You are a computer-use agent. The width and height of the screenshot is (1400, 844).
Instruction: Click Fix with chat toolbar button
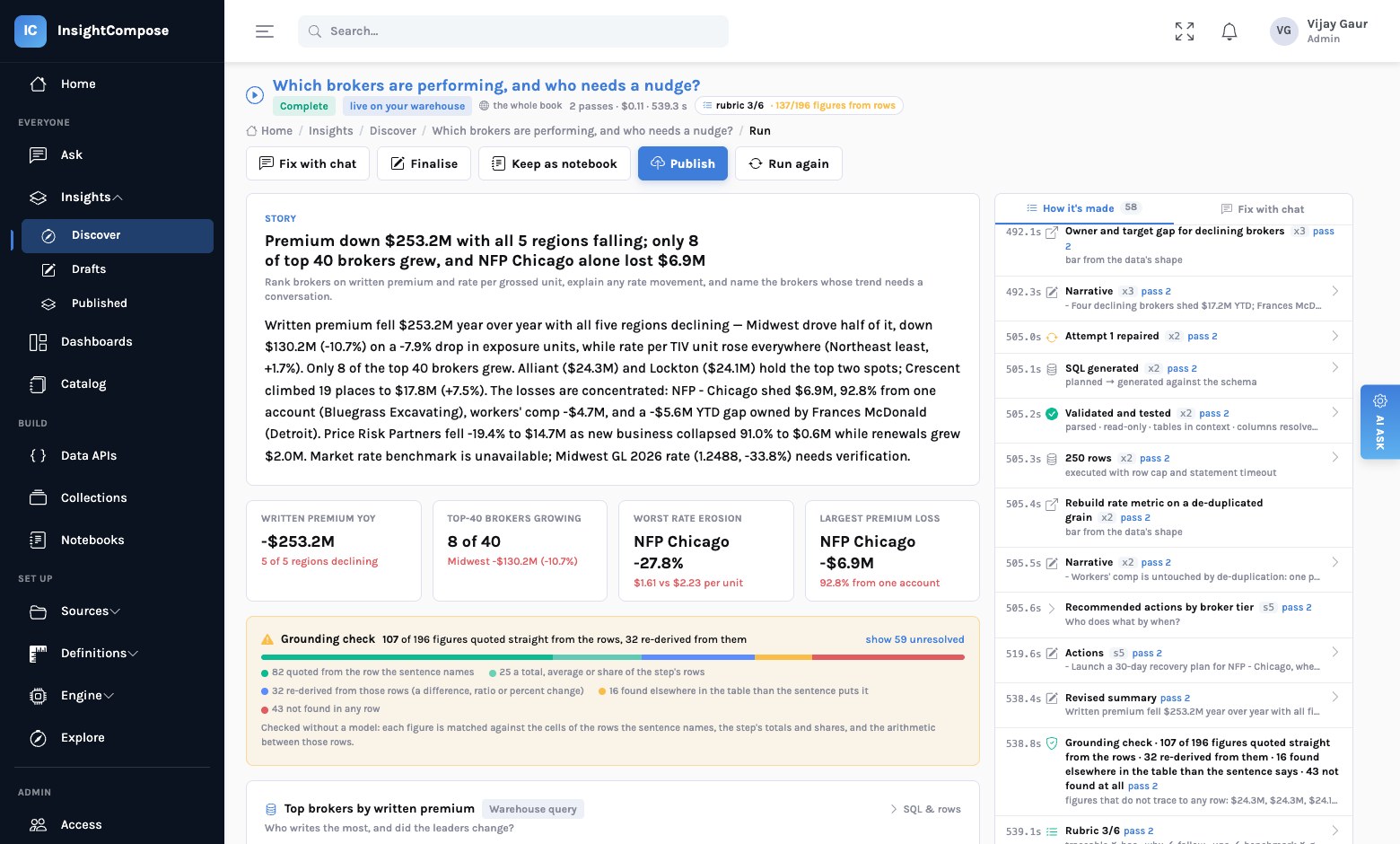click(308, 163)
